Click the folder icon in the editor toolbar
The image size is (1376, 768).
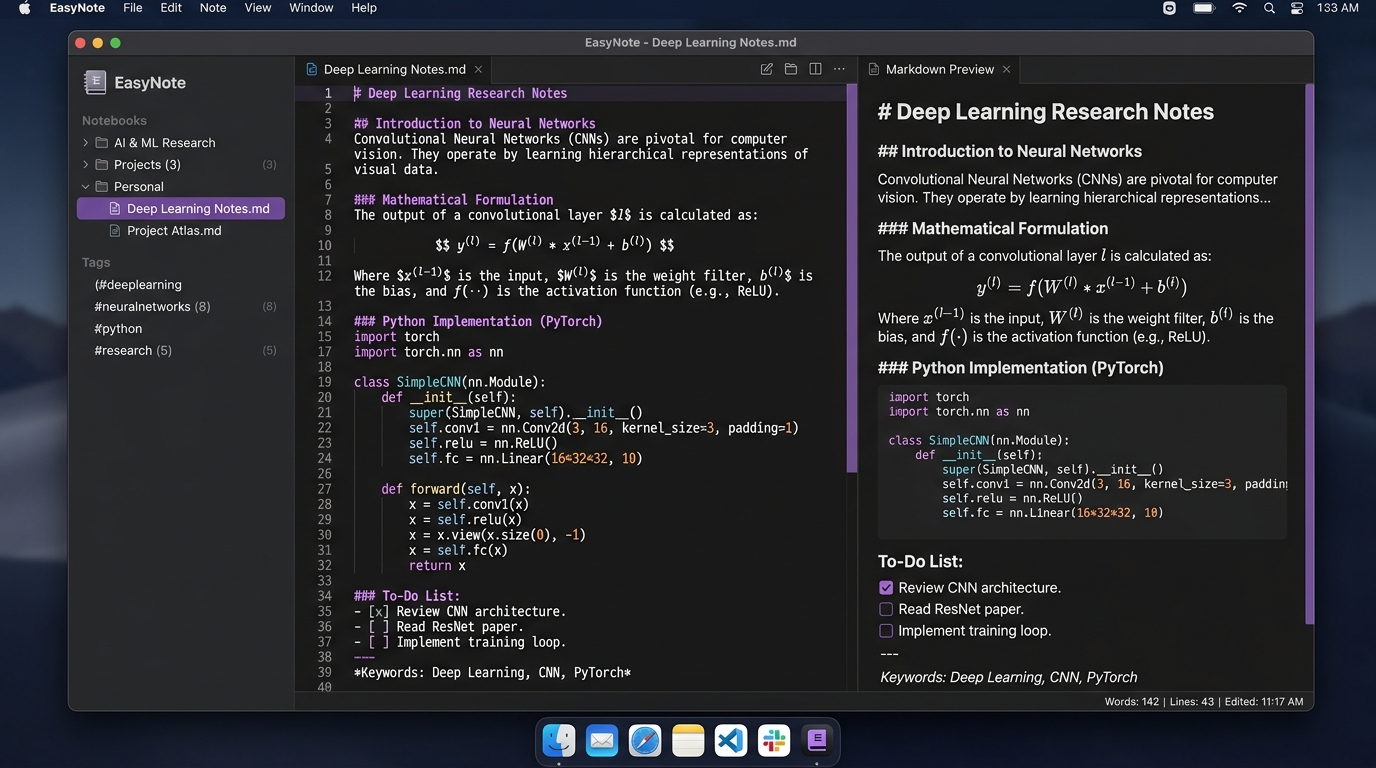tap(791, 69)
